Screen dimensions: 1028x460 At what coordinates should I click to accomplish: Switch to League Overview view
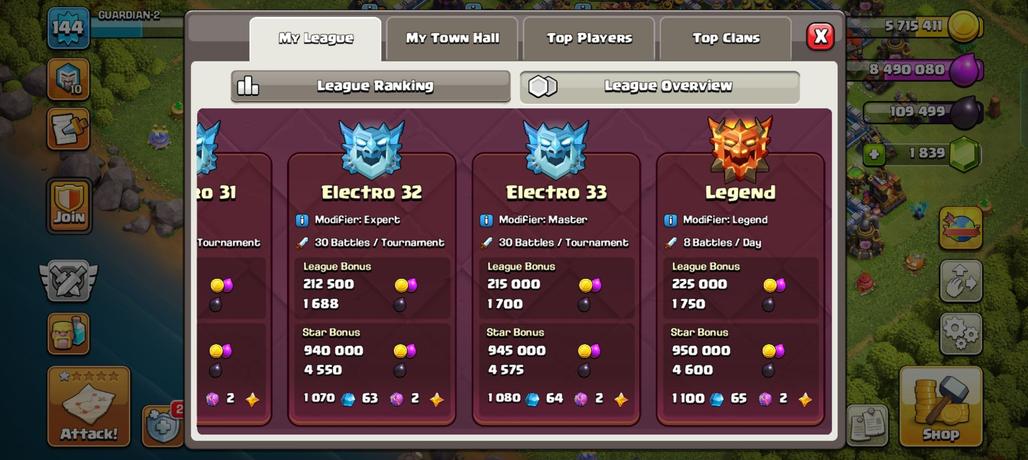click(660, 86)
